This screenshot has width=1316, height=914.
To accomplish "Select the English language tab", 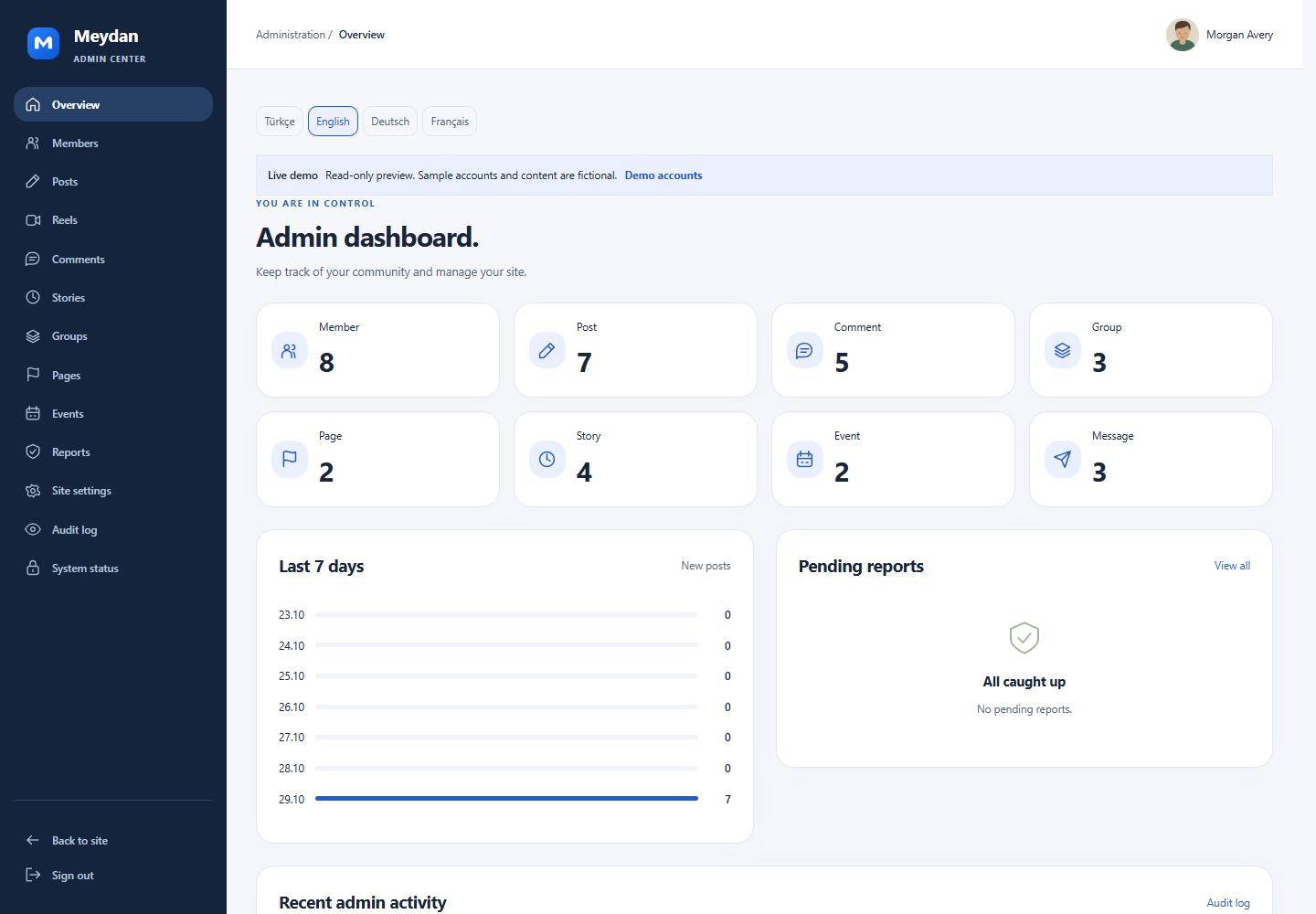I will click(333, 122).
